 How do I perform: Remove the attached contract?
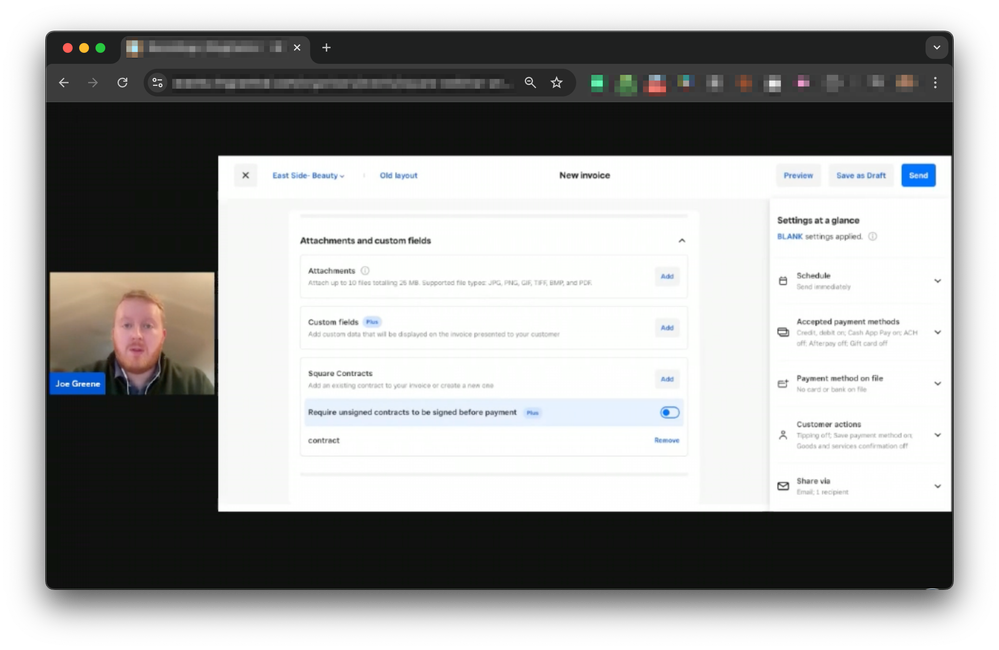tap(666, 440)
